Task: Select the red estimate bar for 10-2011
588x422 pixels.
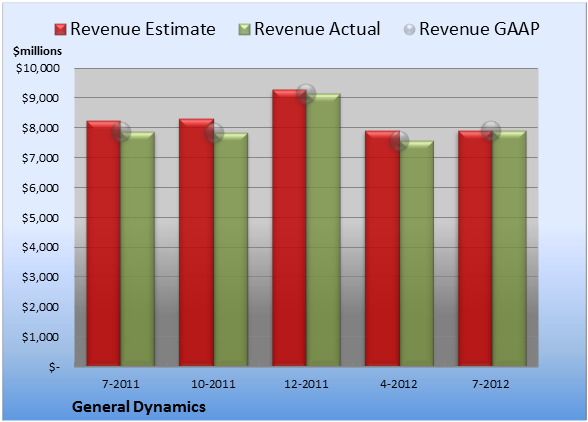Action: pos(196,242)
